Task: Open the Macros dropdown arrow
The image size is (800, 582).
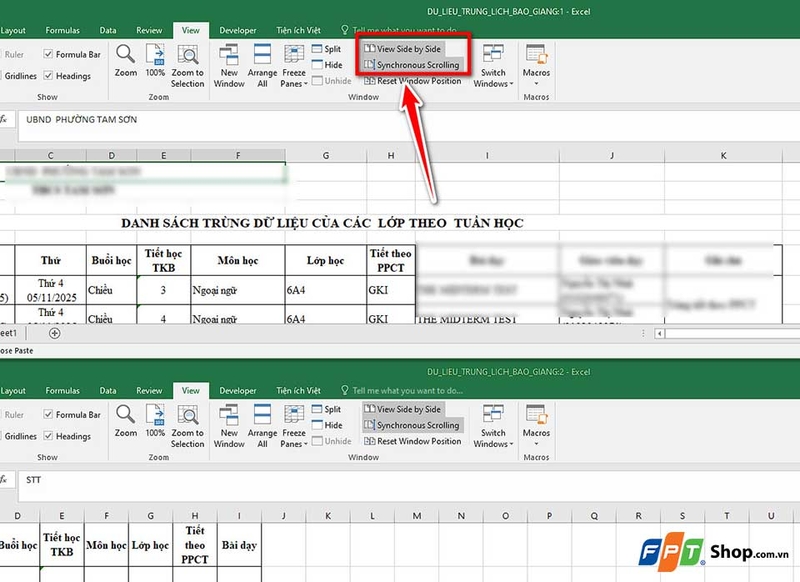Action: tap(536, 82)
